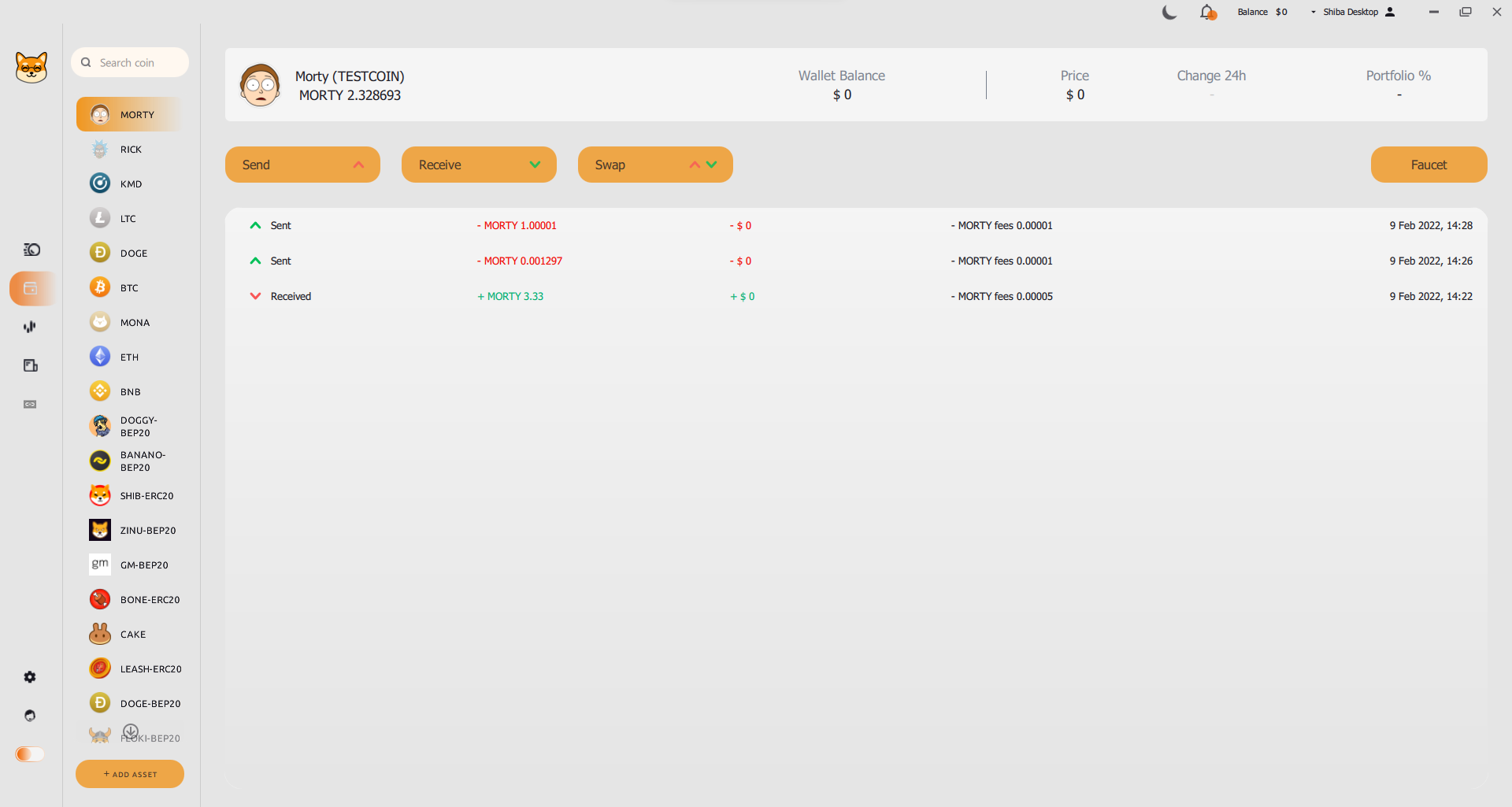This screenshot has height=807, width=1512.
Task: Click the Faucet button
Action: (1429, 165)
